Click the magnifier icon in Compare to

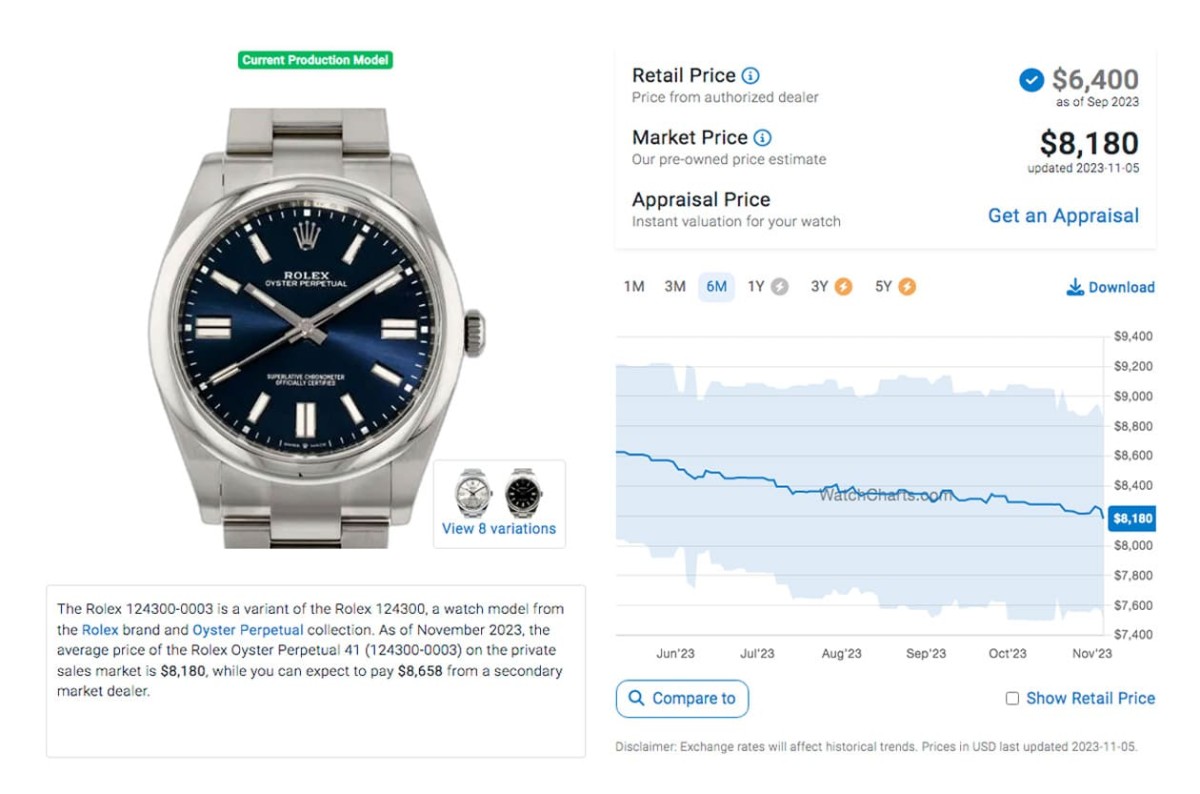(x=635, y=698)
